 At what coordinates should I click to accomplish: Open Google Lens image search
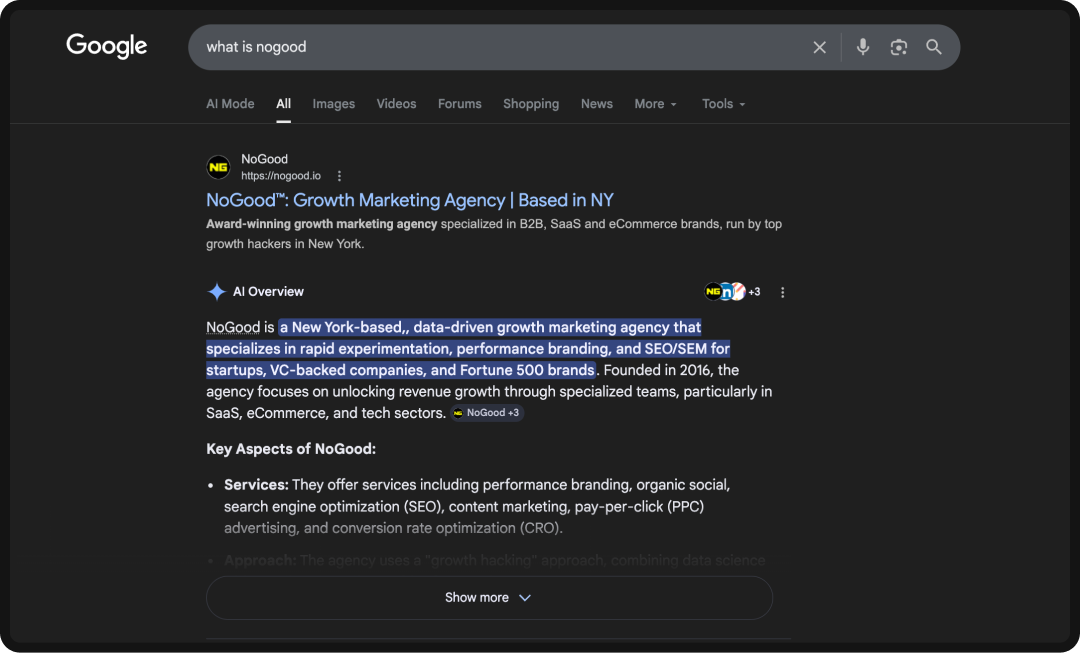[898, 47]
